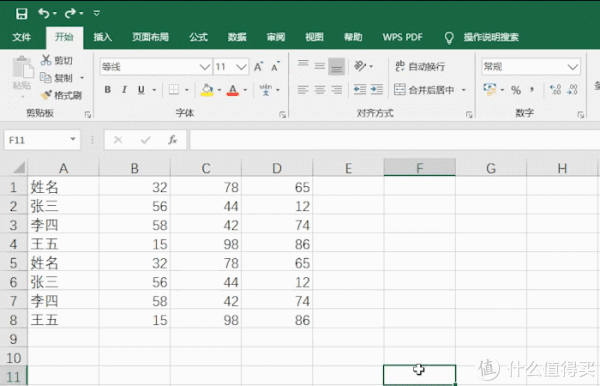The width and height of the screenshot is (600, 386).
Task: Undo the last action
Action: 44,14
